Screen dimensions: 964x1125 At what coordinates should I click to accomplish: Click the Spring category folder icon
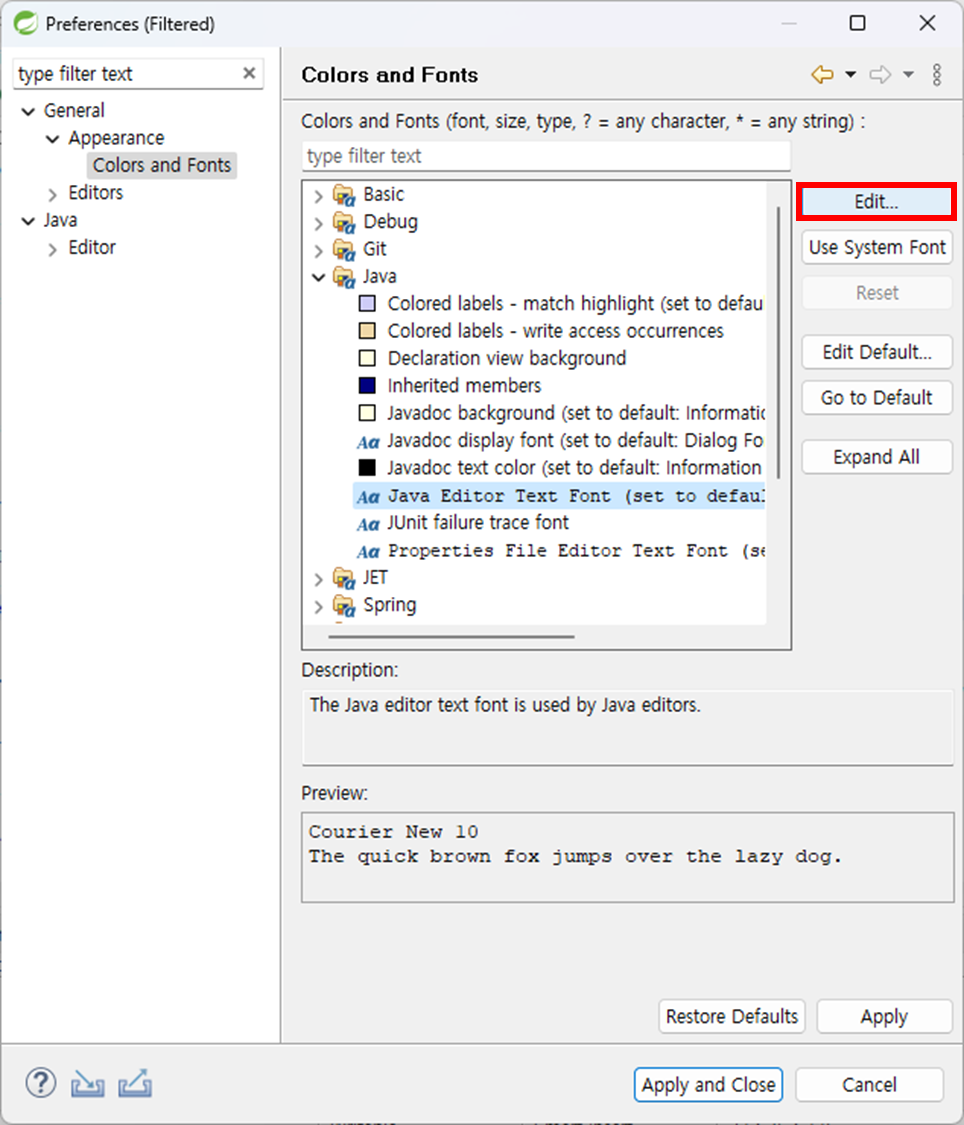(344, 606)
